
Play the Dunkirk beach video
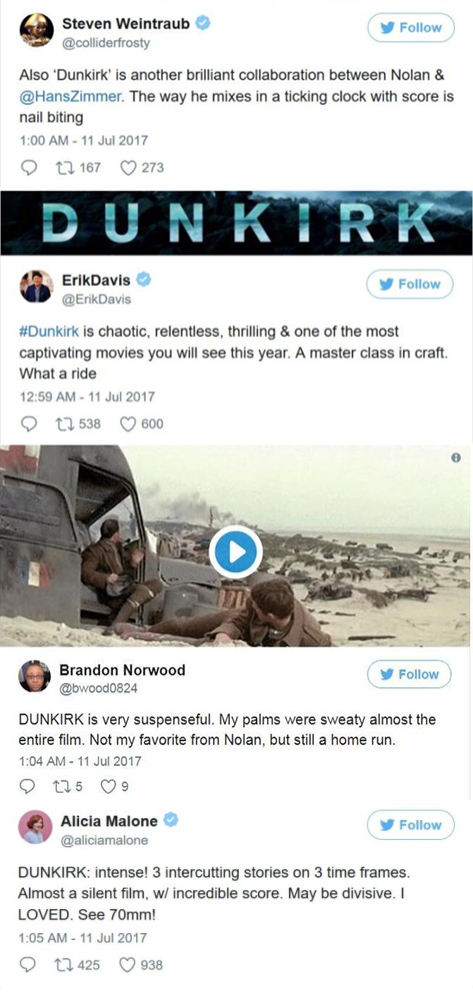[236, 552]
